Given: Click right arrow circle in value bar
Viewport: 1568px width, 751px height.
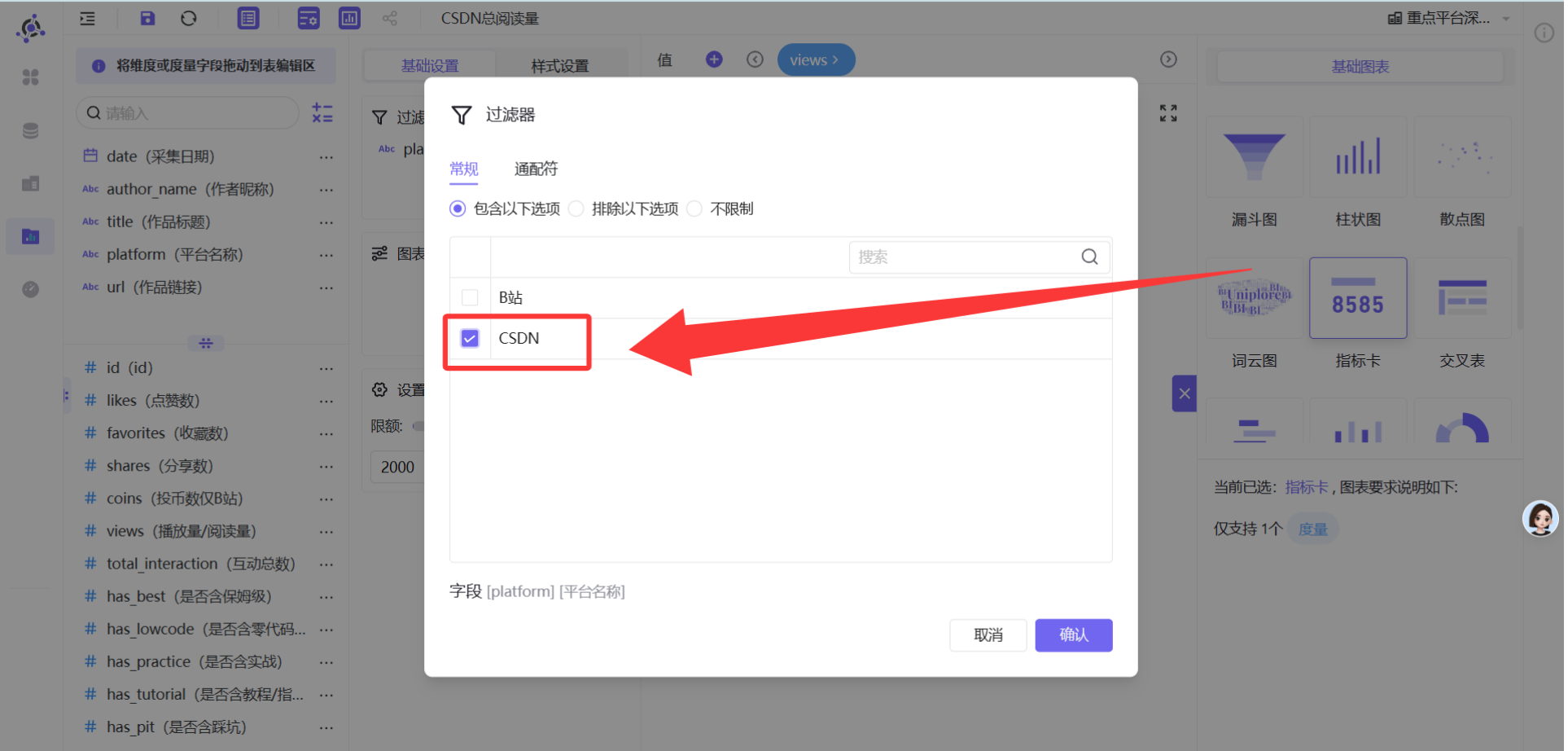Looking at the screenshot, I should pos(1168,59).
